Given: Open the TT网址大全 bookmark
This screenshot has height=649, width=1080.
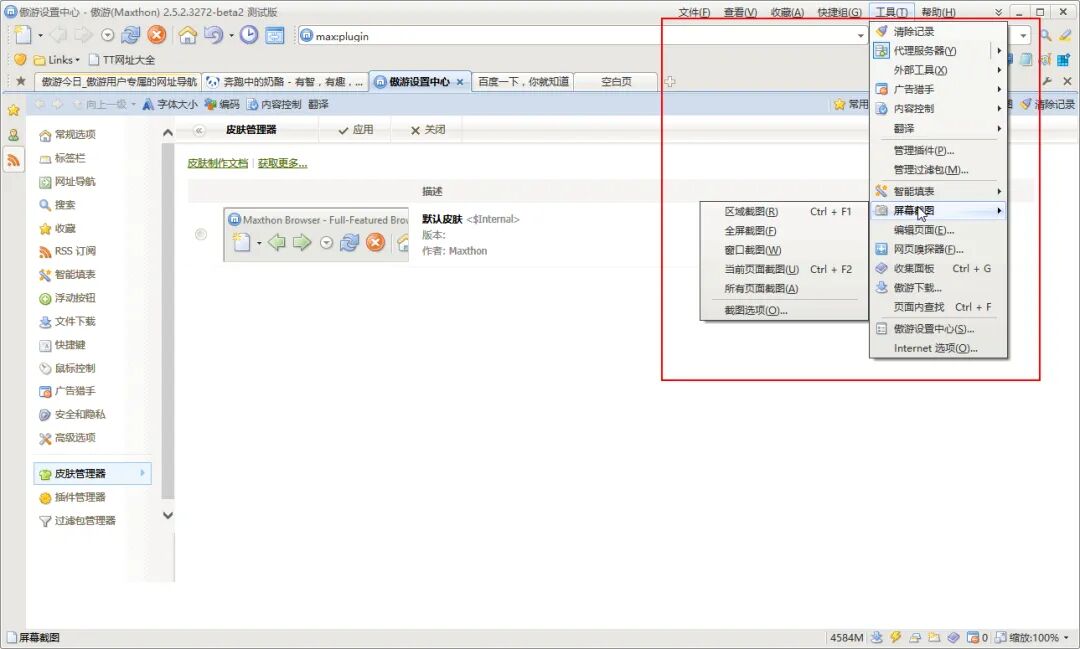Looking at the screenshot, I should [122, 60].
